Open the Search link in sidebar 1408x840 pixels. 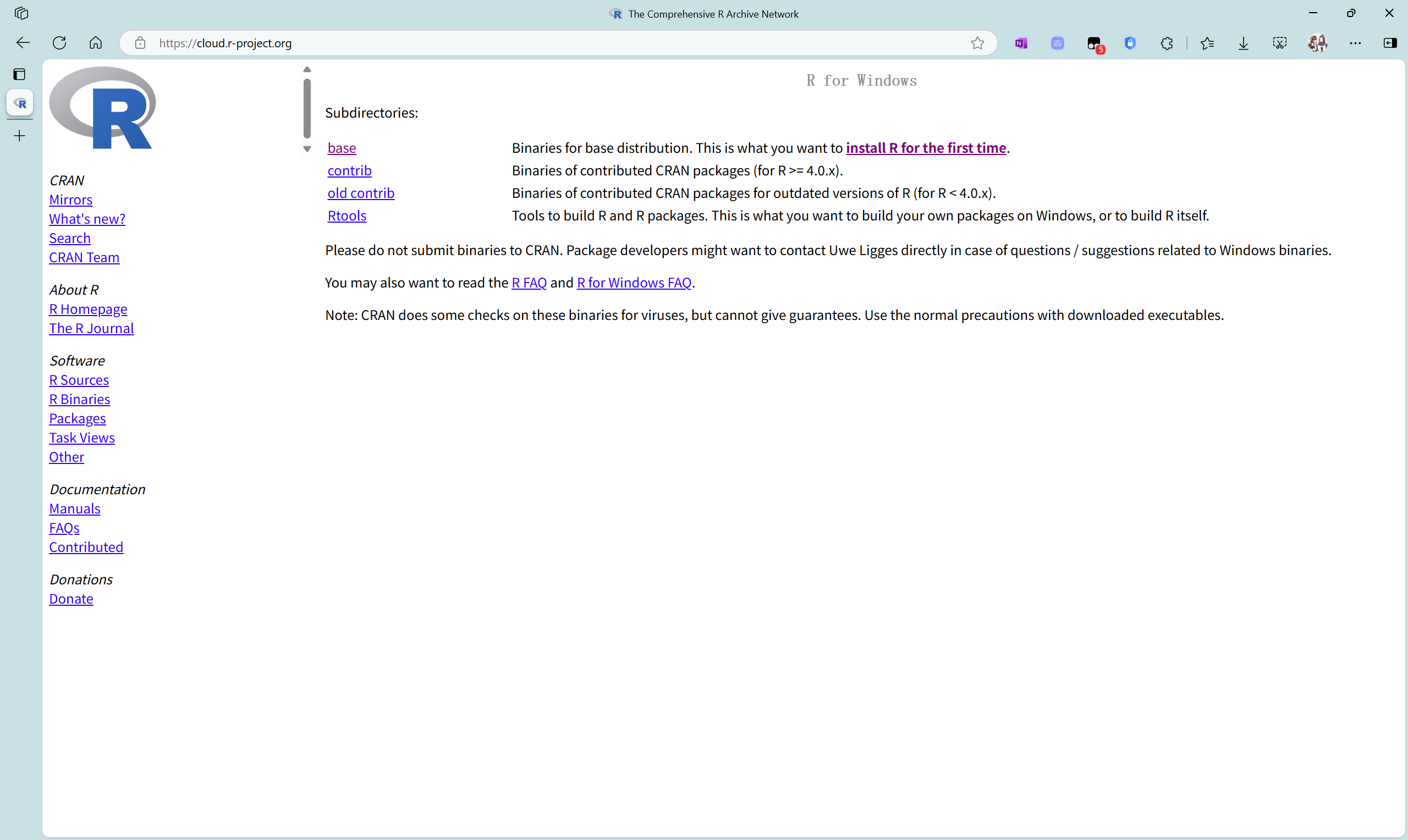pos(70,238)
